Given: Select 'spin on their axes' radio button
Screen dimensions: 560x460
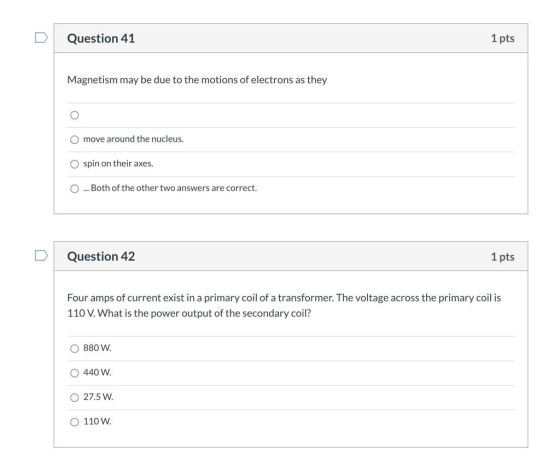Looking at the screenshot, I should 74,164.
